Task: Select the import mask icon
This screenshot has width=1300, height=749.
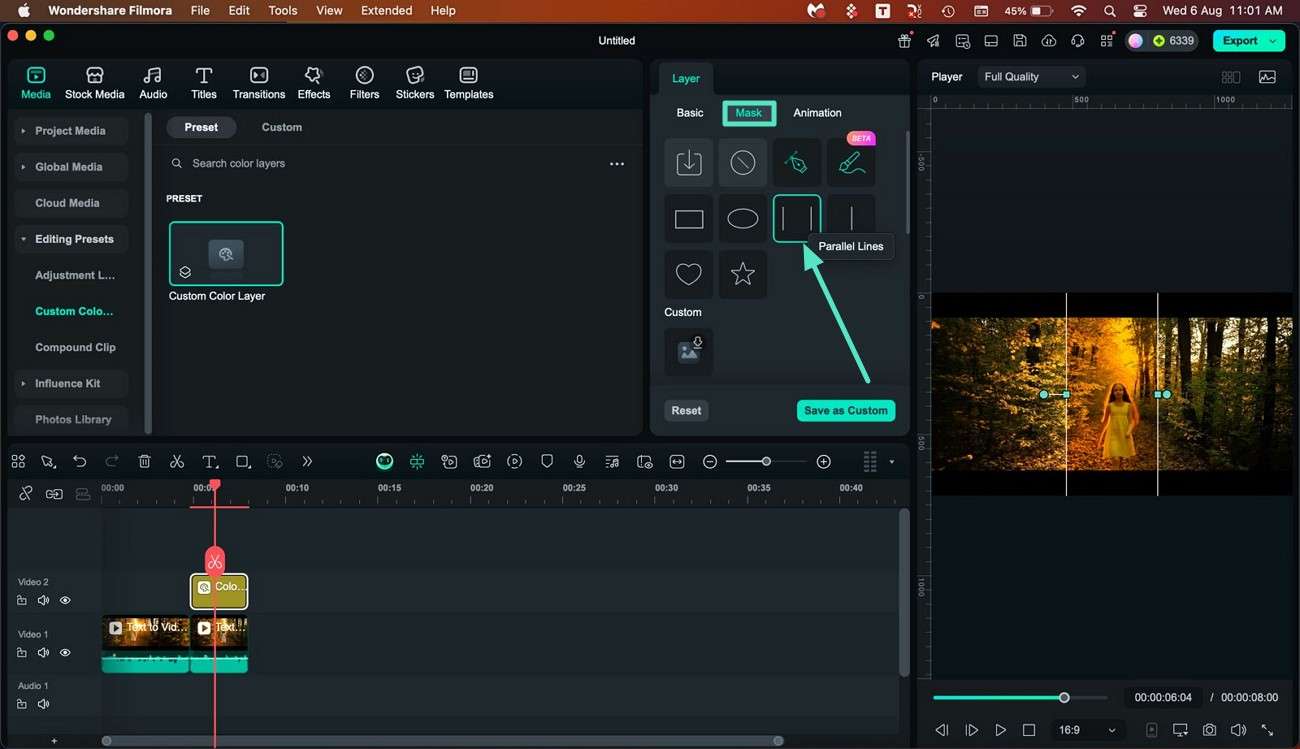Action: click(689, 162)
